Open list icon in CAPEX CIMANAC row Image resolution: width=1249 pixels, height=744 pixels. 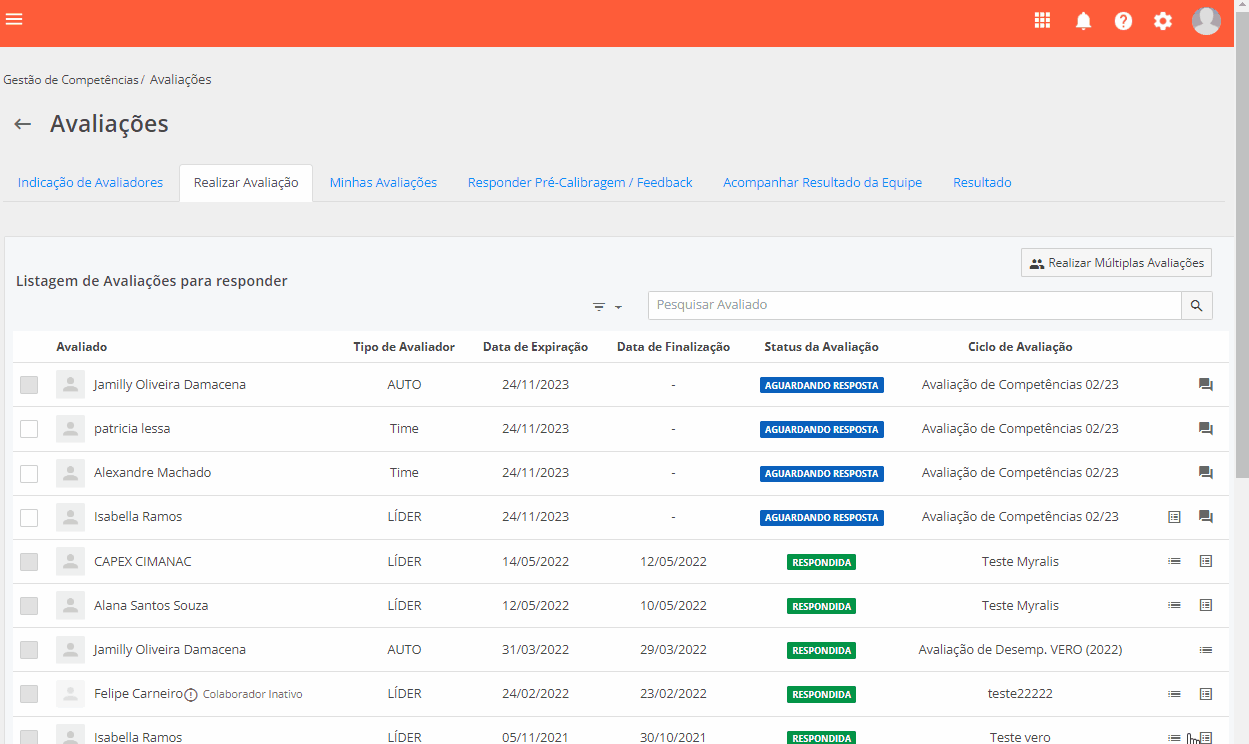(x=1174, y=561)
